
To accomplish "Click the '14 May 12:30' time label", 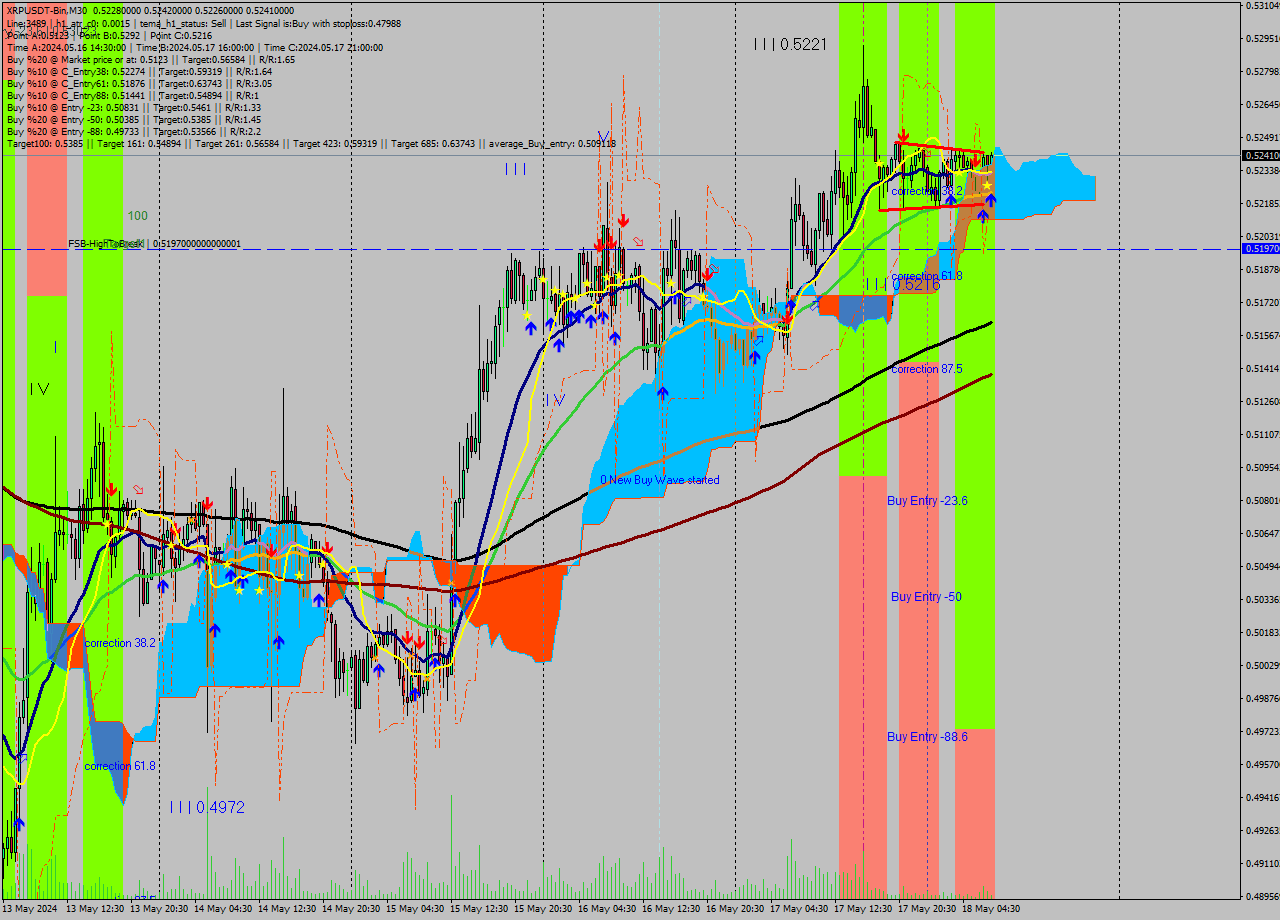I will 287,908.
